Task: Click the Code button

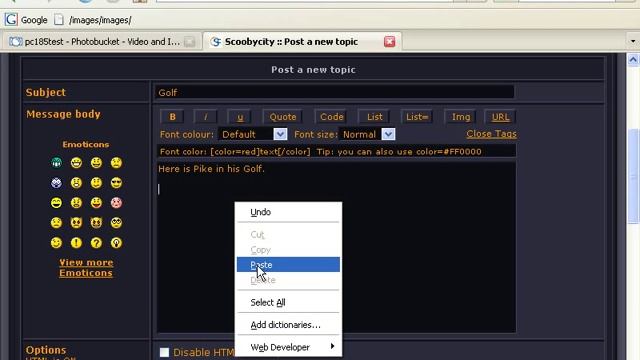Action: 331,117
